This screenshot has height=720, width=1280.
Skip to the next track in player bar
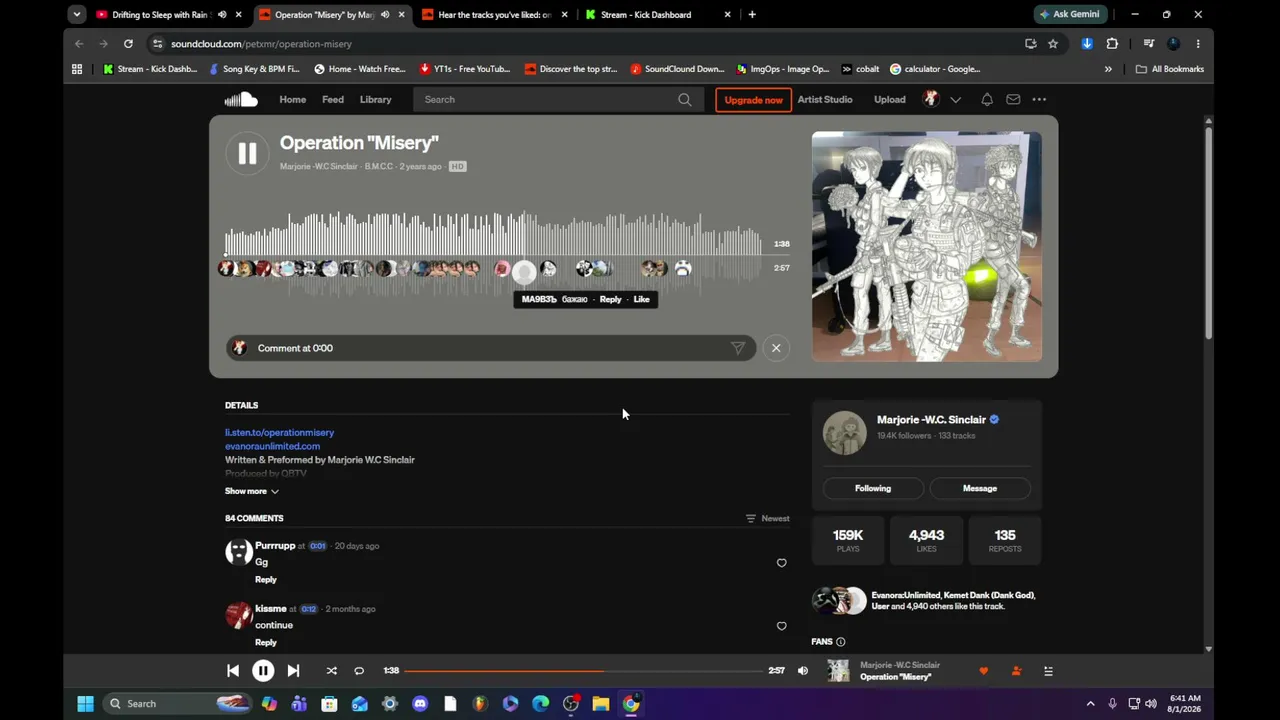(x=293, y=671)
